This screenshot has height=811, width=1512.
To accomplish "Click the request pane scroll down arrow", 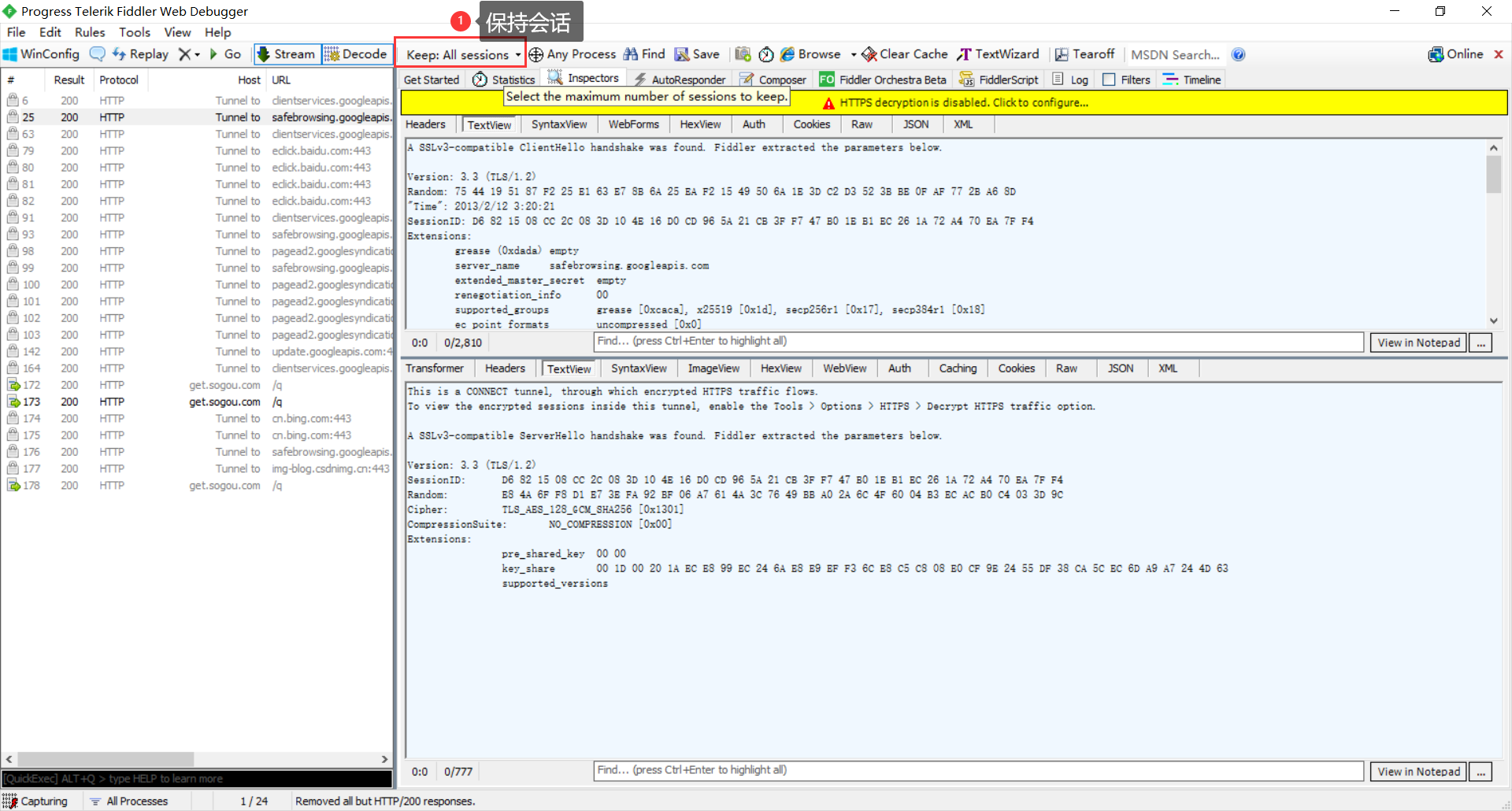I will [x=1493, y=320].
